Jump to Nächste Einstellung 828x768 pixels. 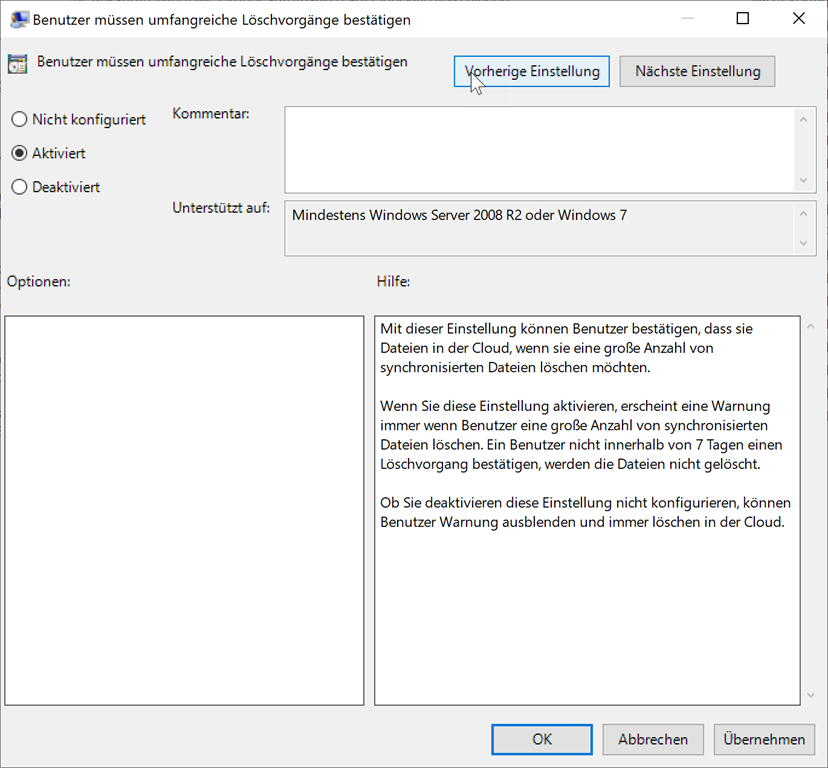tap(697, 71)
